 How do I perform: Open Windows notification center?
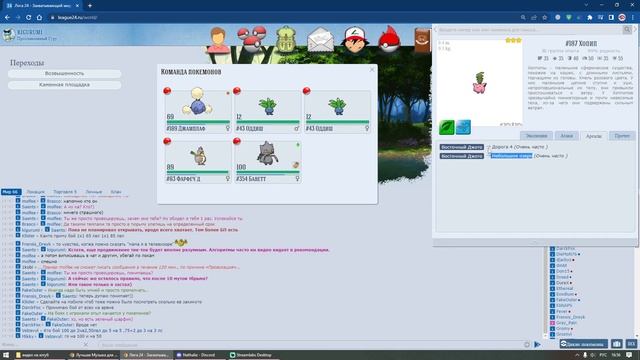click(629, 355)
